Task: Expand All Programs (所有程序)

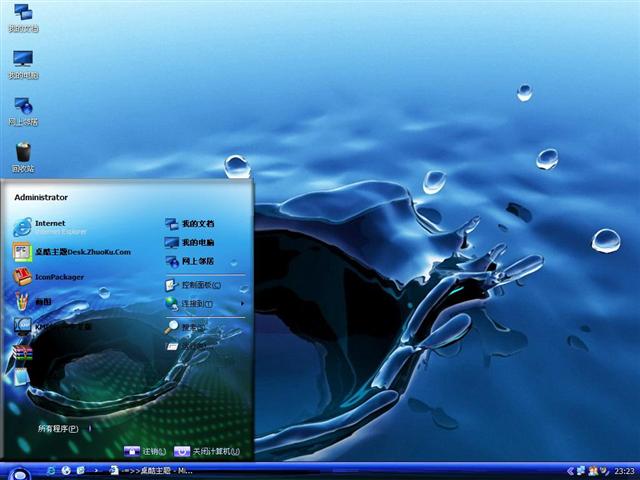Action: coord(58,428)
